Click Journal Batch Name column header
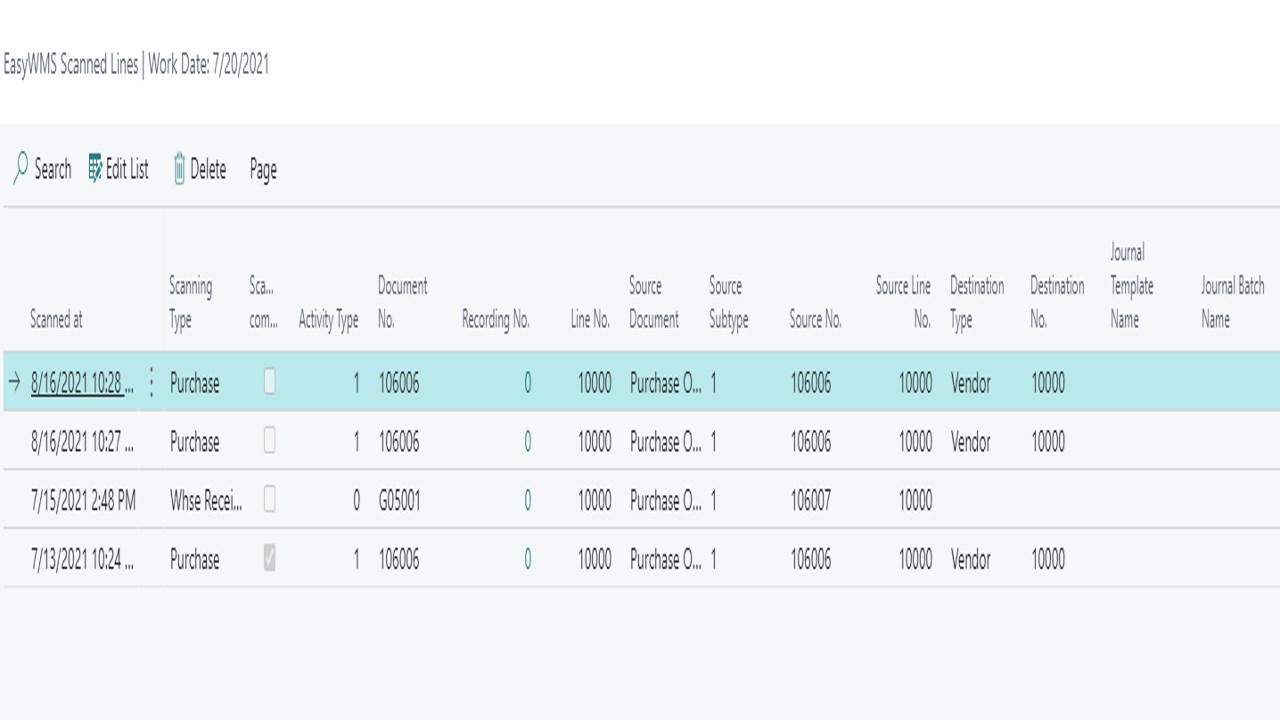 click(1232, 303)
